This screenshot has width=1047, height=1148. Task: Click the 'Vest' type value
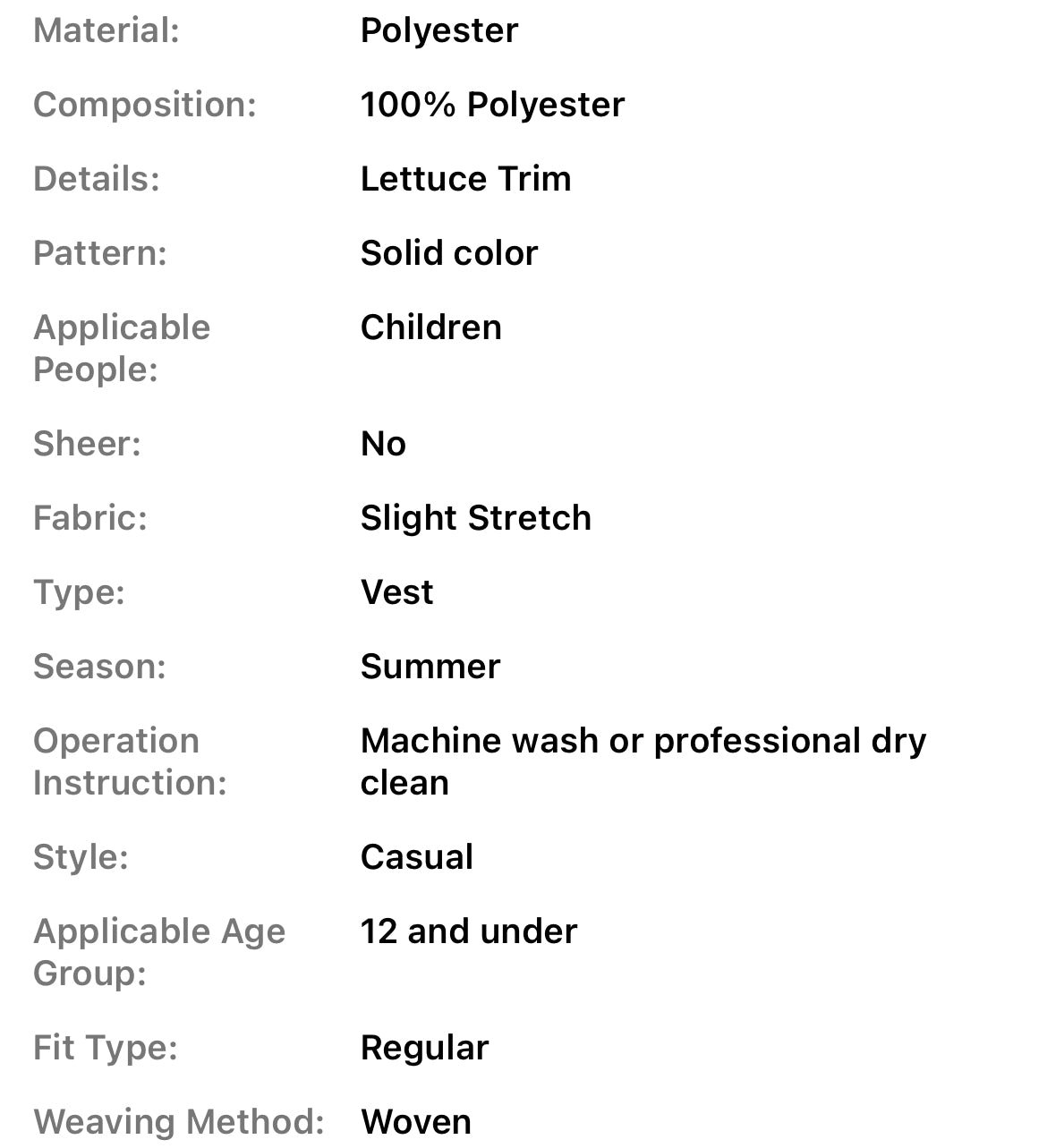(396, 592)
